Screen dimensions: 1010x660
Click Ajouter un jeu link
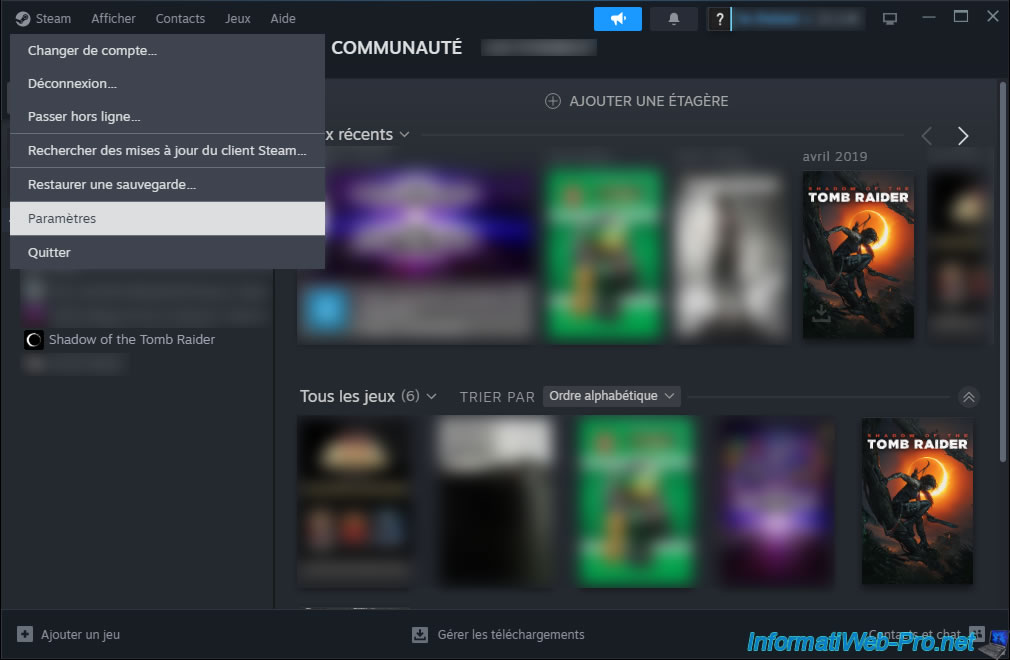coord(80,634)
